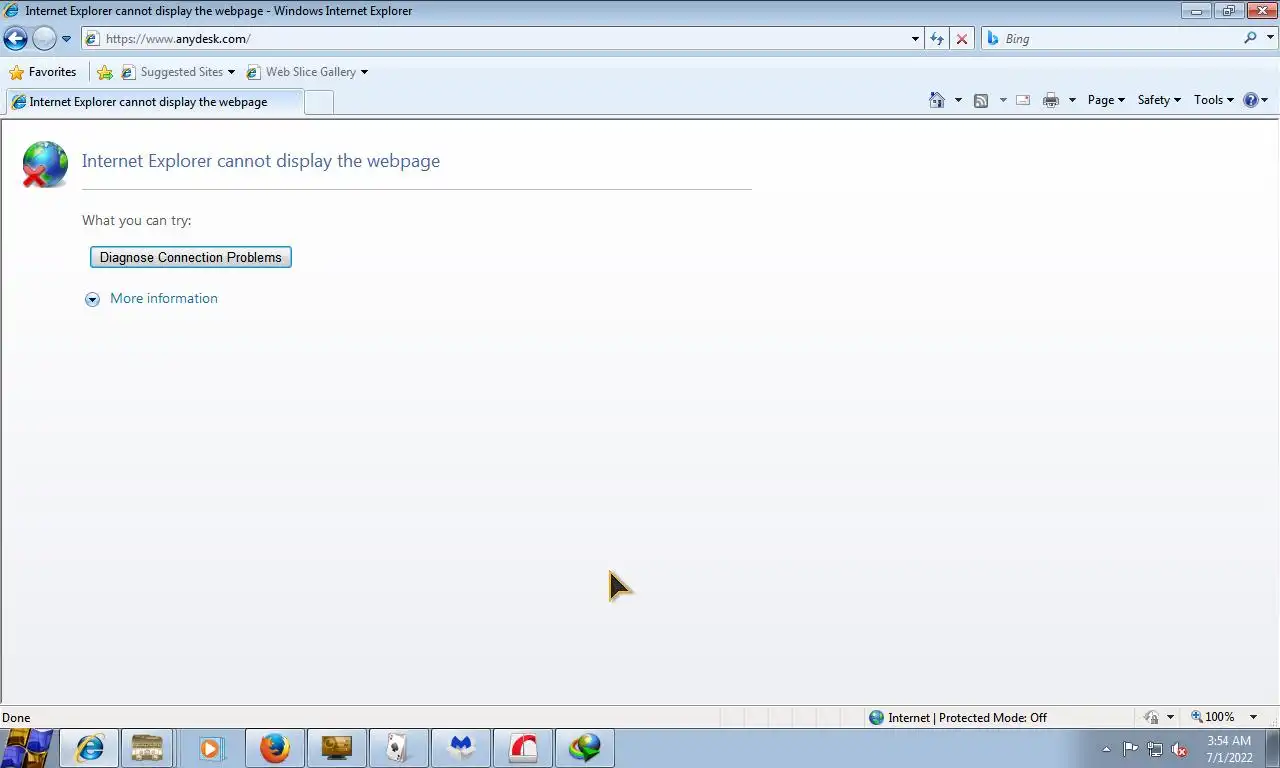Click the Print icon
This screenshot has width=1280, height=768.
(x=1051, y=100)
